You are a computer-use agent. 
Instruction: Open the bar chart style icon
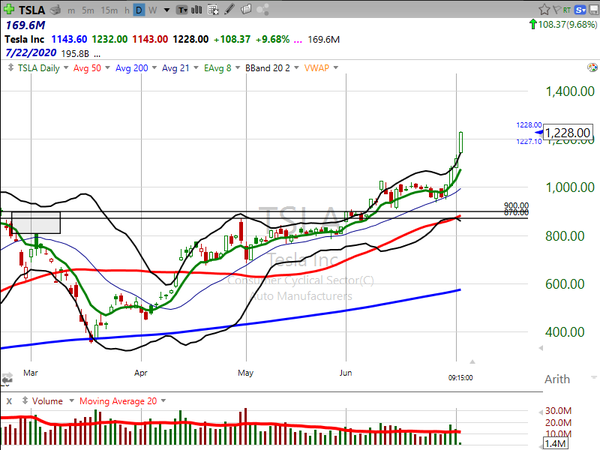coord(197,9)
